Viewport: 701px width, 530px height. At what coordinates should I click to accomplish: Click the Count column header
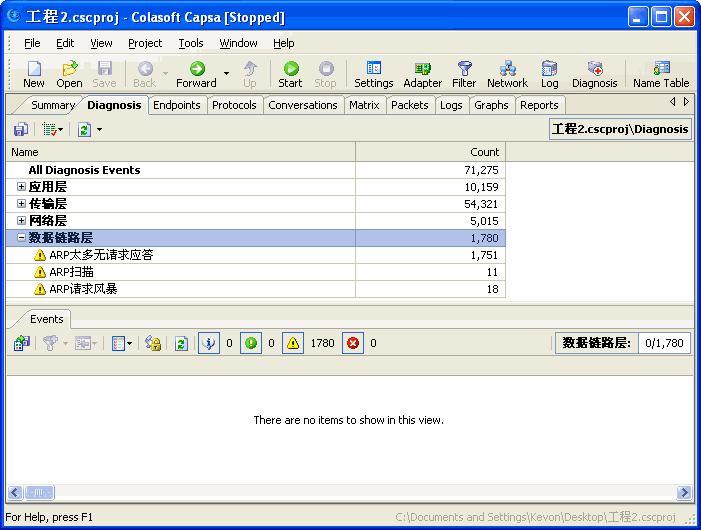[430, 152]
